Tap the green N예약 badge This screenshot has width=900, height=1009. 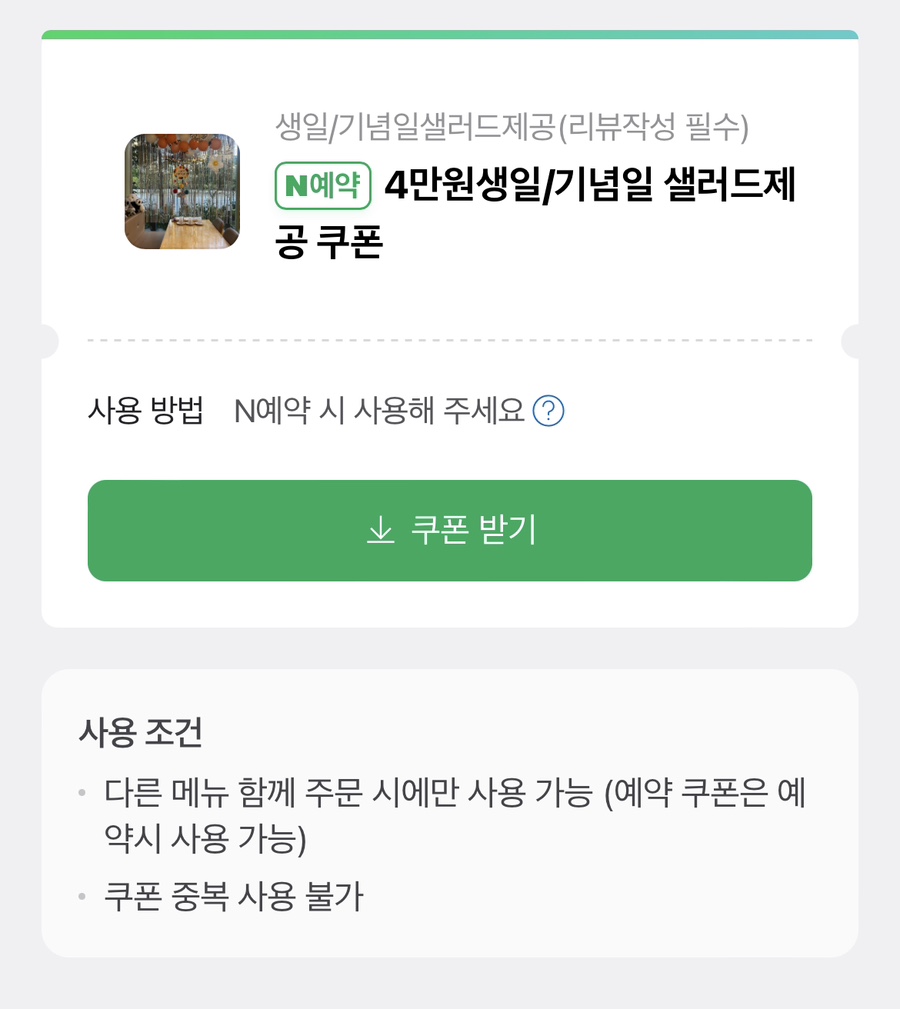pyautogui.click(x=323, y=186)
